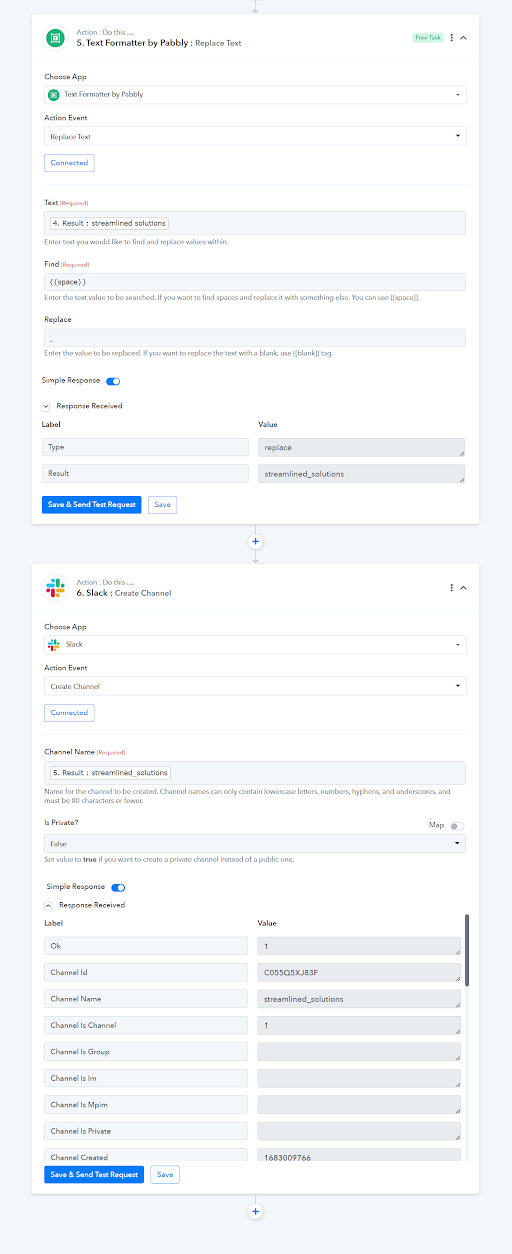Click the Text Formatter by Pabbly step icon

point(55,38)
